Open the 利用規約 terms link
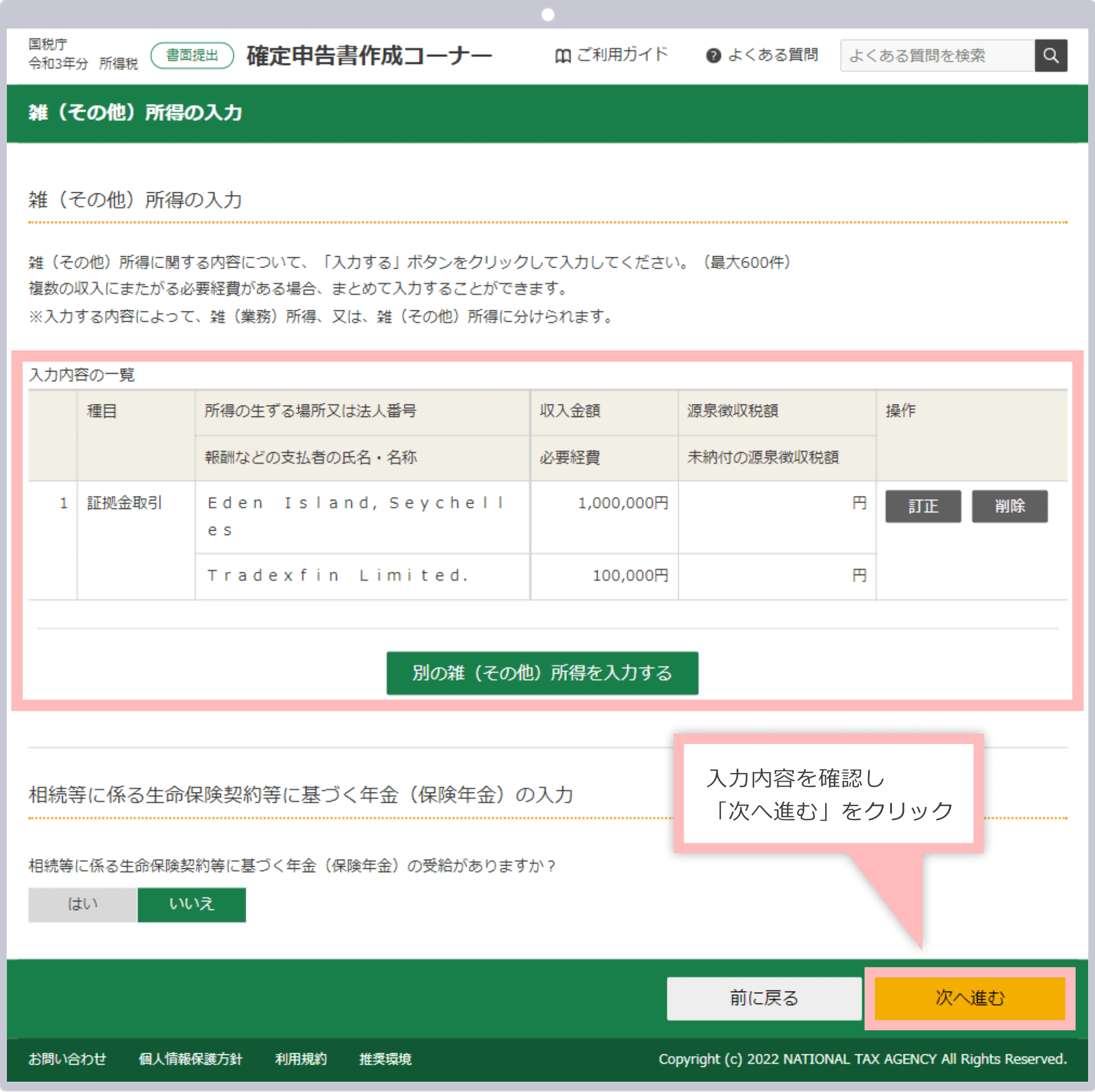1095x1092 pixels. point(301,1059)
